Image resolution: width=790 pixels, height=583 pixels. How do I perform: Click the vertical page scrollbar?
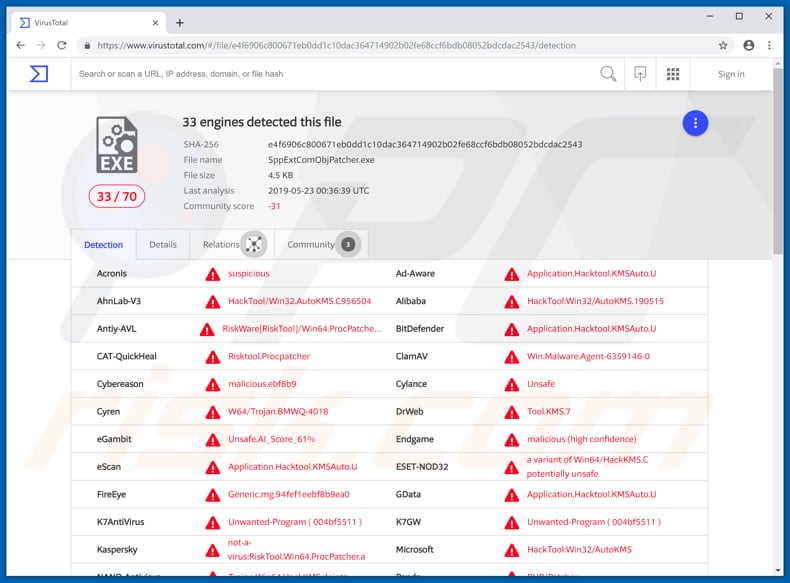tap(778, 161)
